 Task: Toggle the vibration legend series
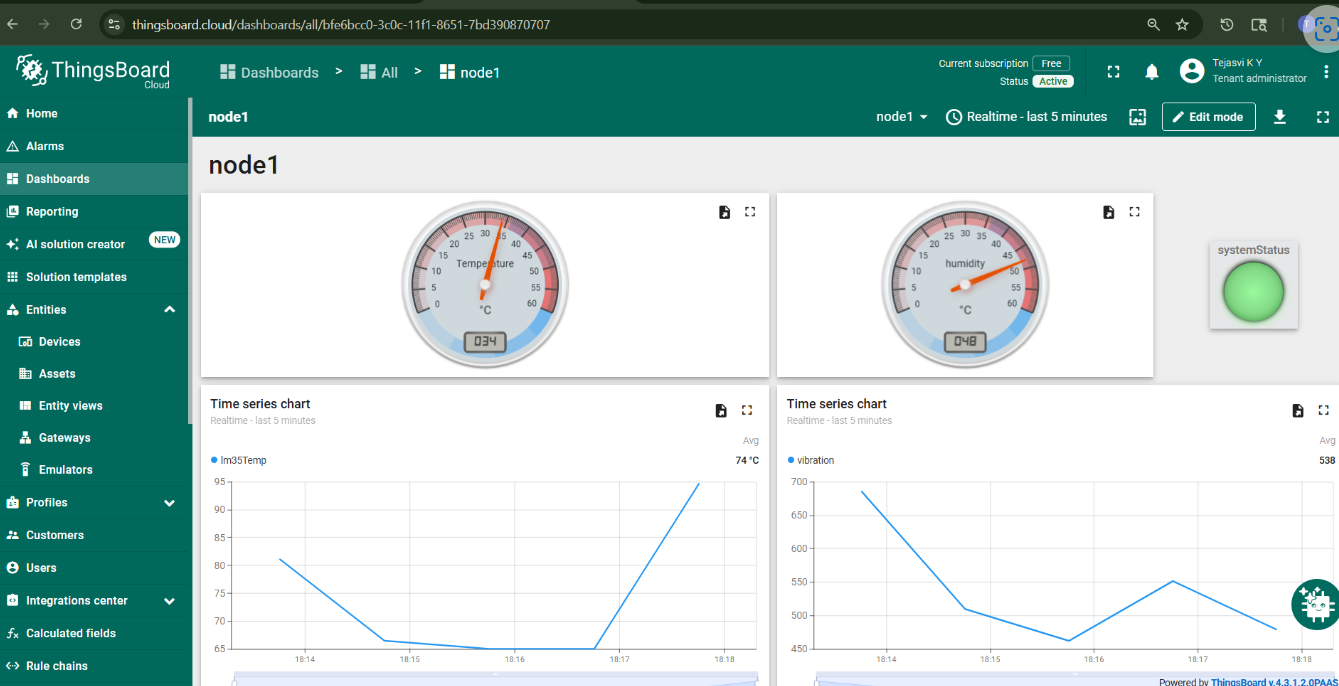pyautogui.click(x=811, y=461)
